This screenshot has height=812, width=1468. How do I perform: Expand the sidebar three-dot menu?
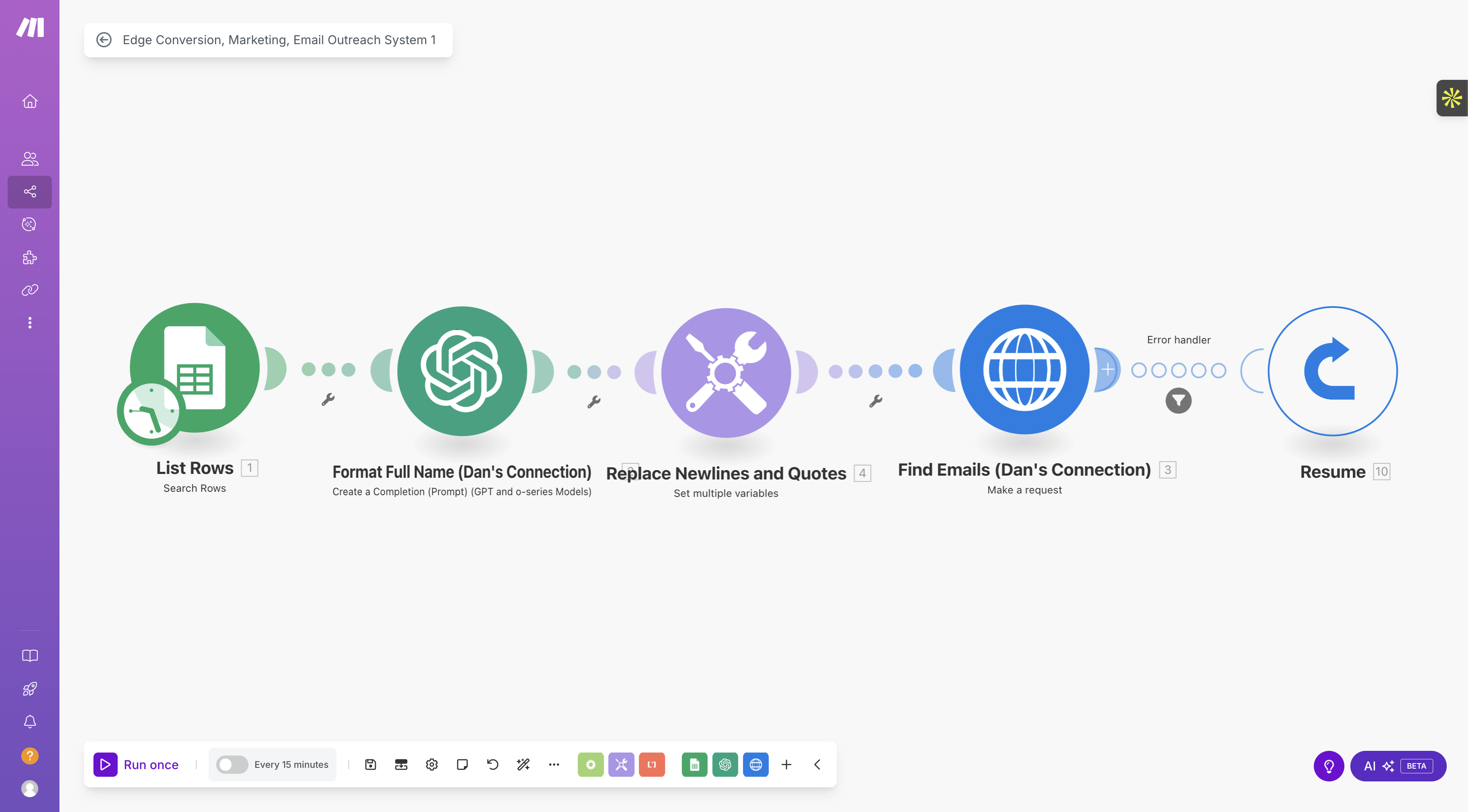(x=29, y=322)
